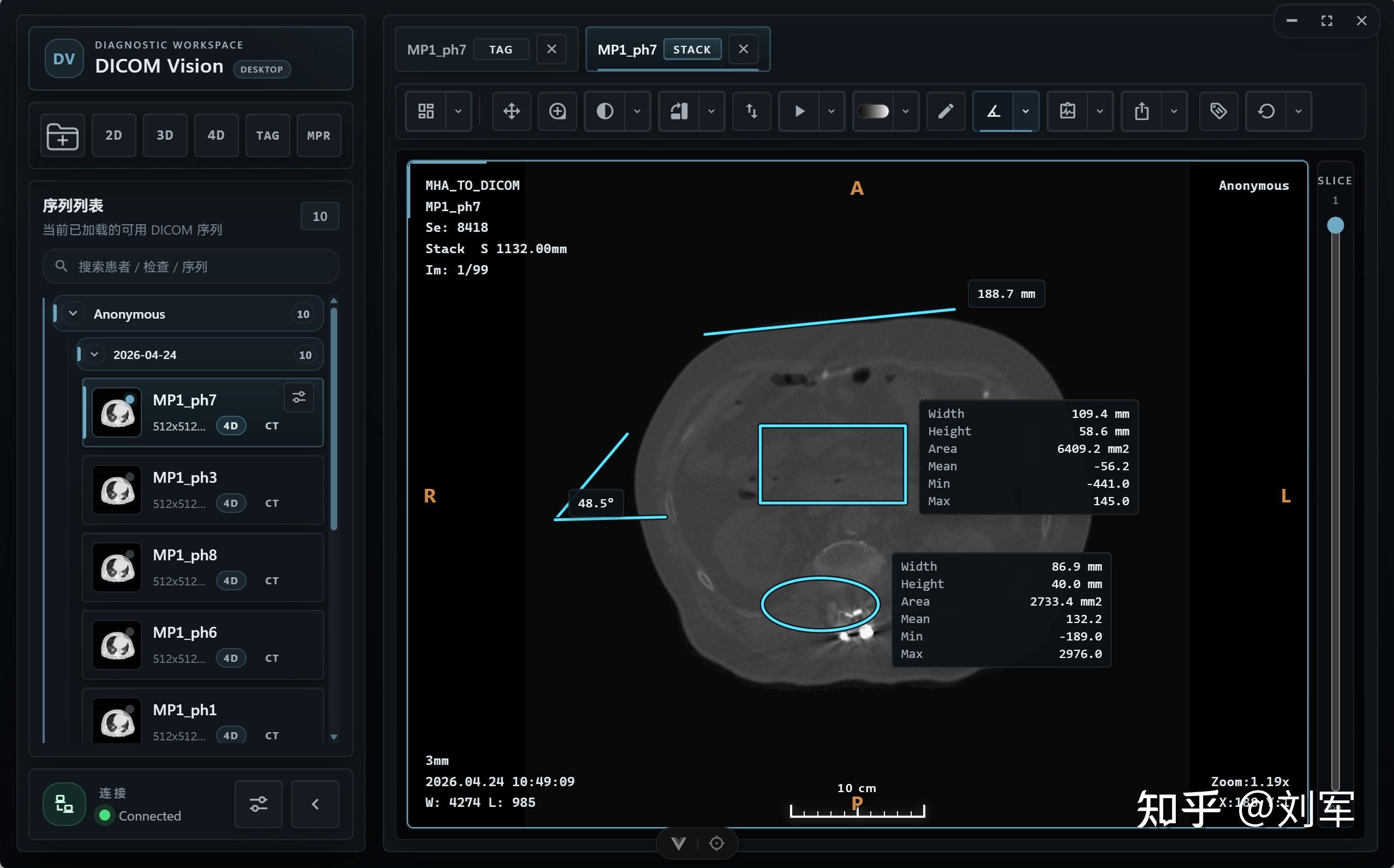
Task: Click the series search input field
Action: point(190,266)
